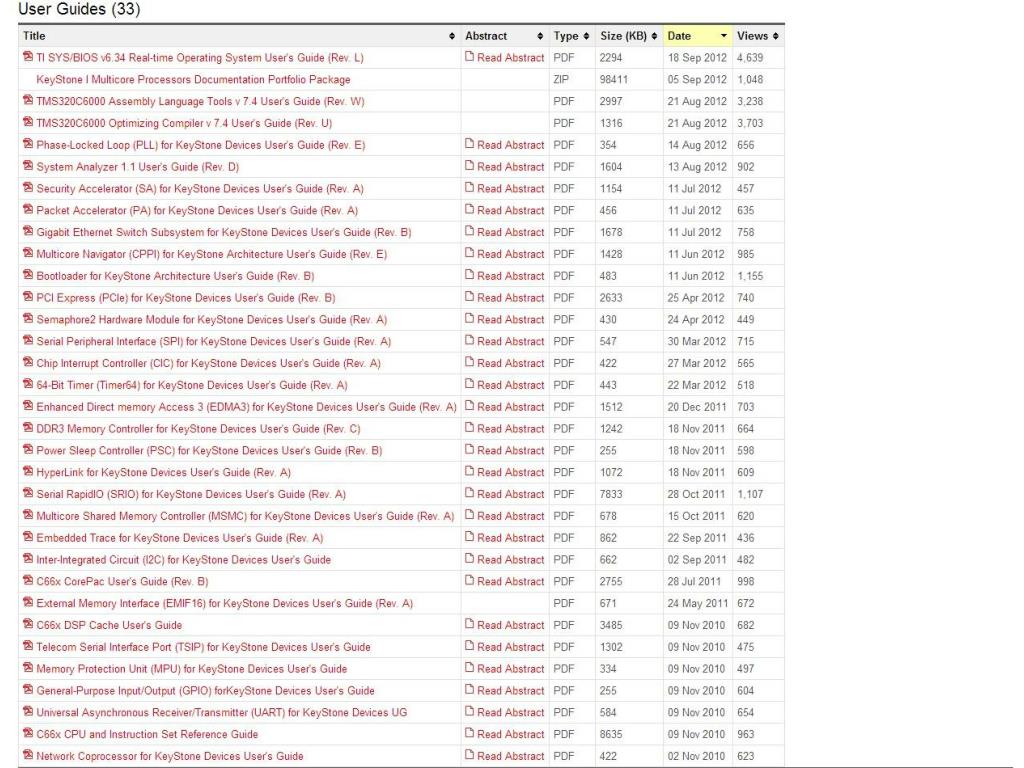Click abstract page icon in EDMA3 row
The image size is (1024, 768).
point(470,406)
